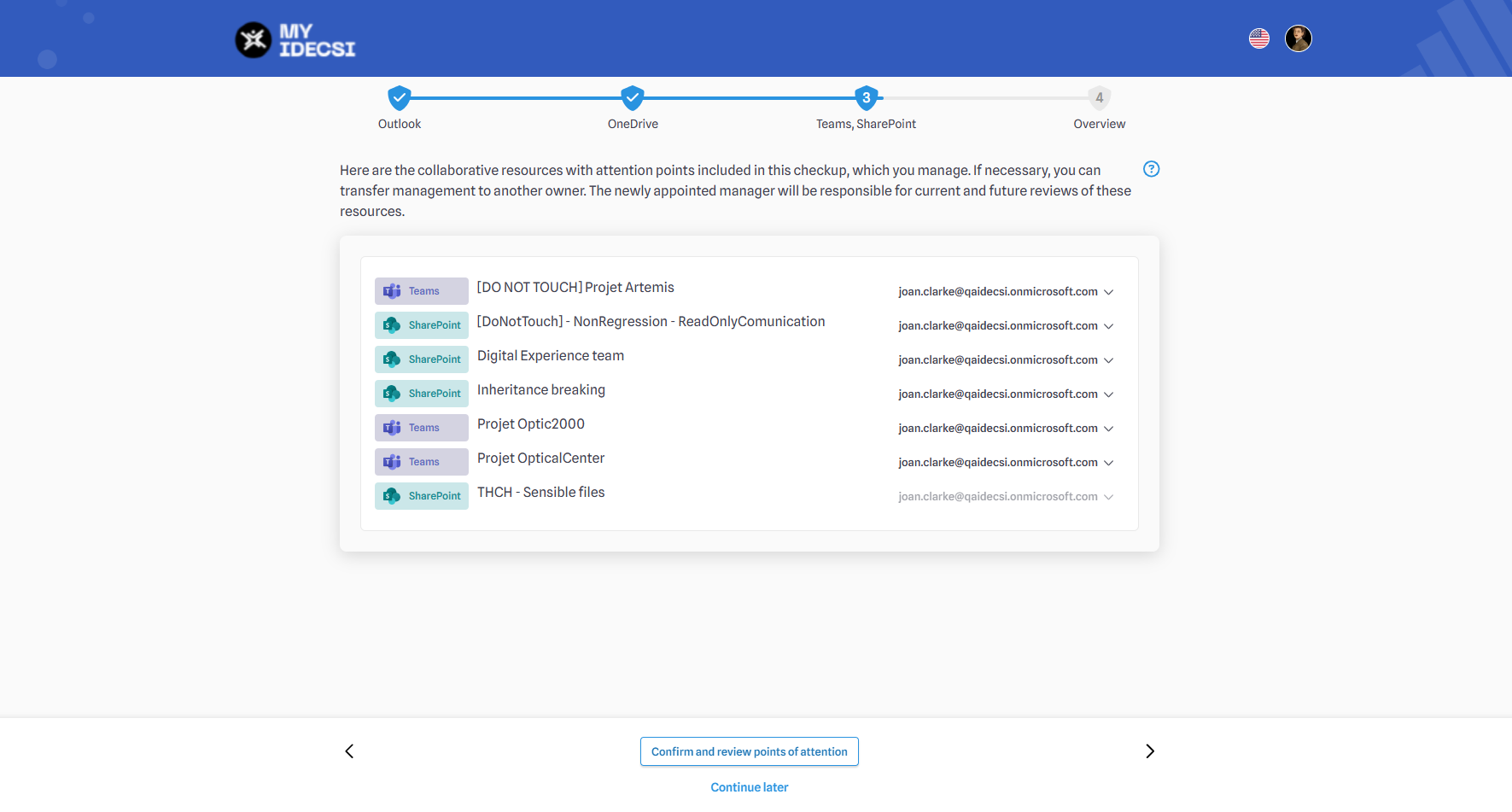Open the user profile avatar
This screenshot has height=812, width=1512.
(x=1298, y=38)
